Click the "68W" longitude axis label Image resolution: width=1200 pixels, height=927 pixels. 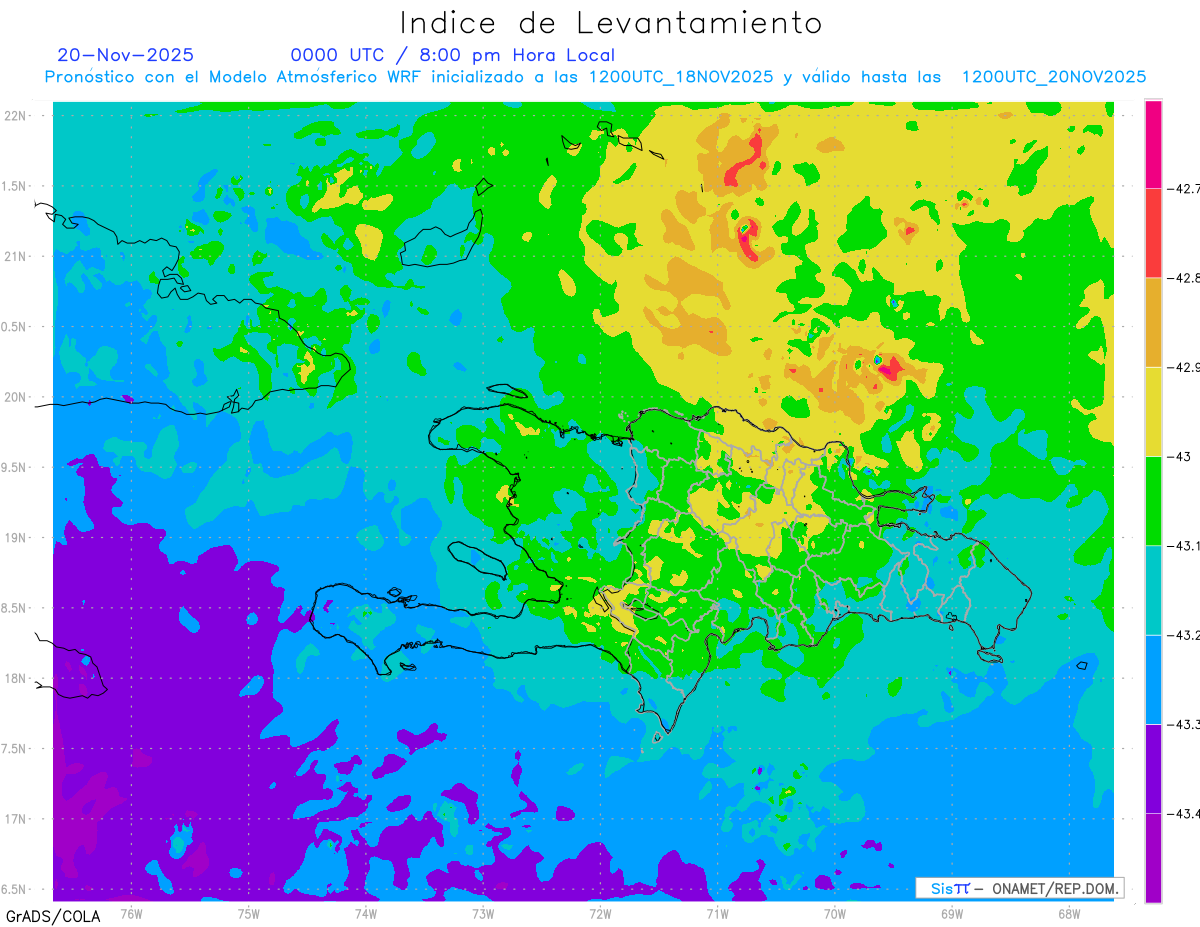(x=1069, y=913)
